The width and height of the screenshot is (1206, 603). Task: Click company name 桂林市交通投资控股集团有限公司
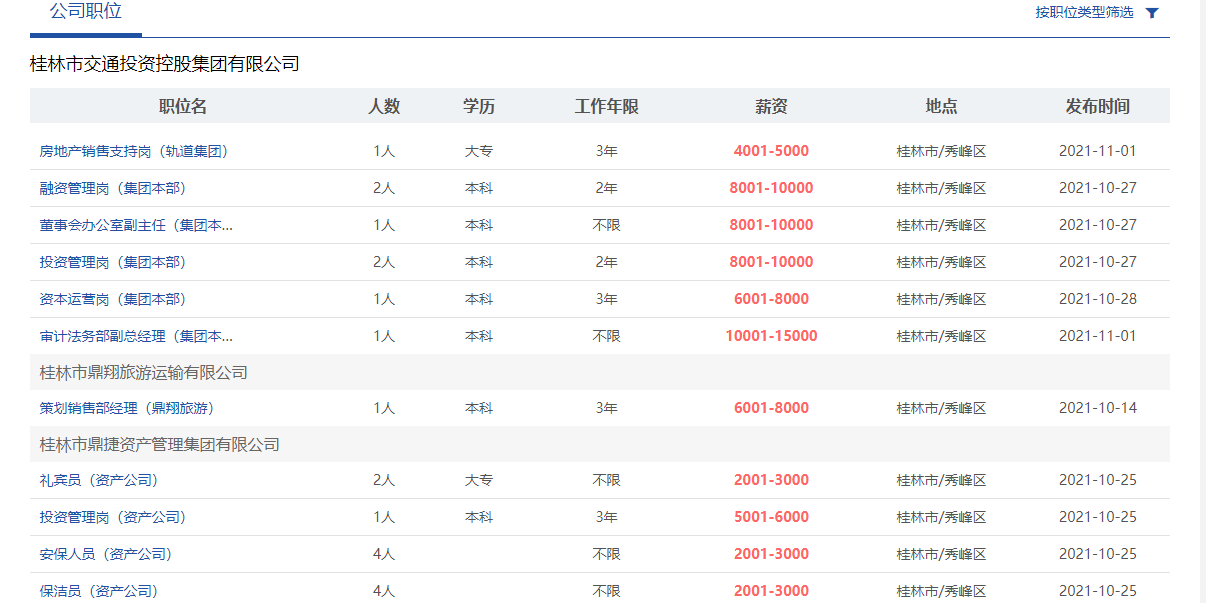(x=165, y=64)
